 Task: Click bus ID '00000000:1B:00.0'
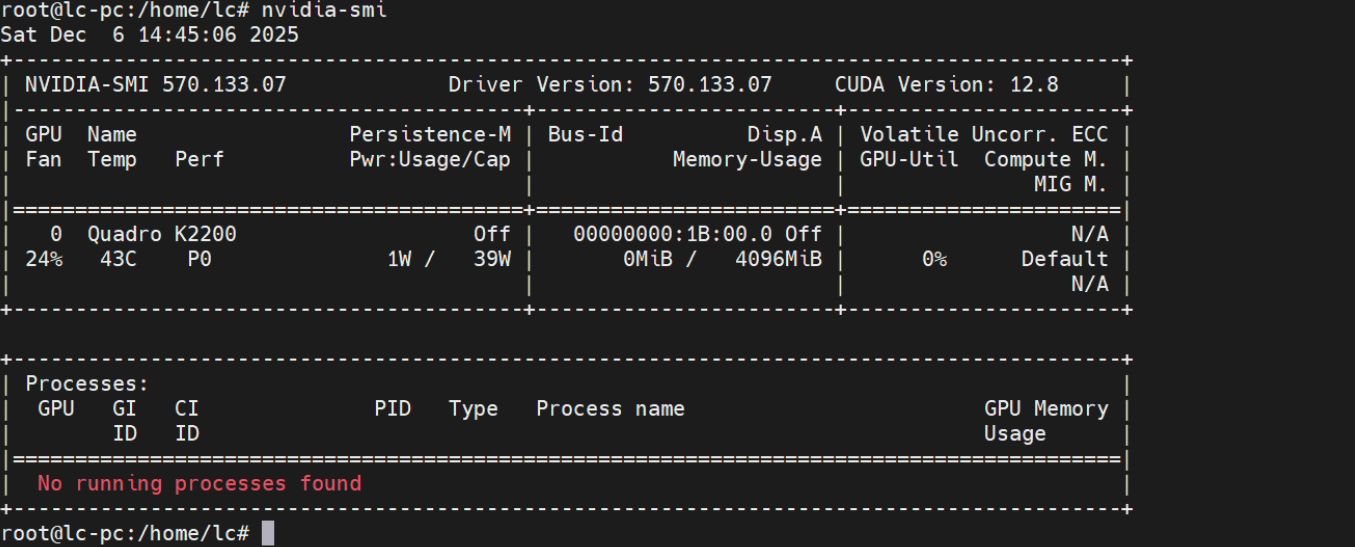tap(673, 234)
